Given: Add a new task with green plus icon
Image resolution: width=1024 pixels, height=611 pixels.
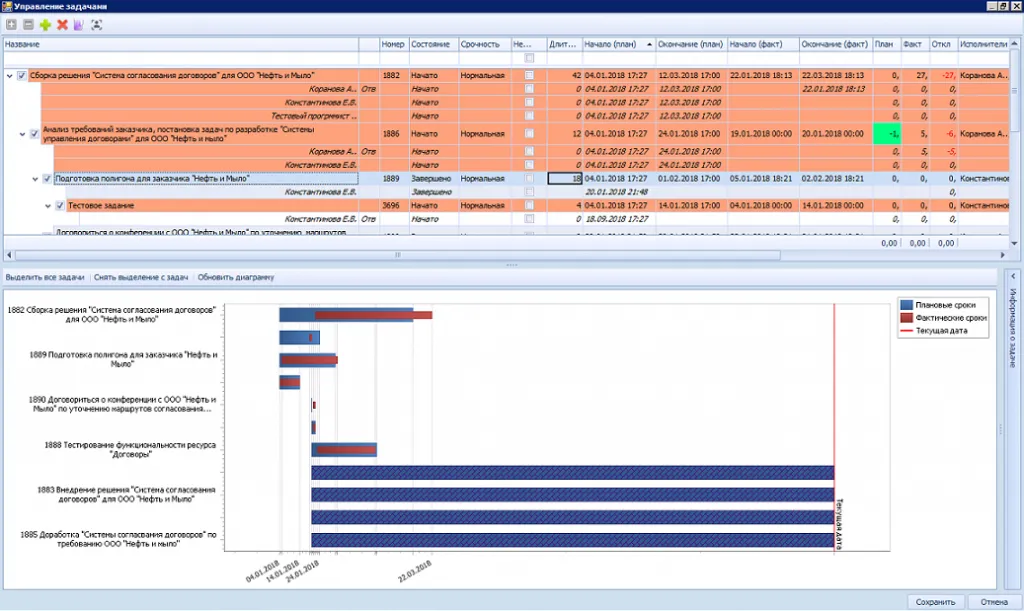Looking at the screenshot, I should point(45,24).
